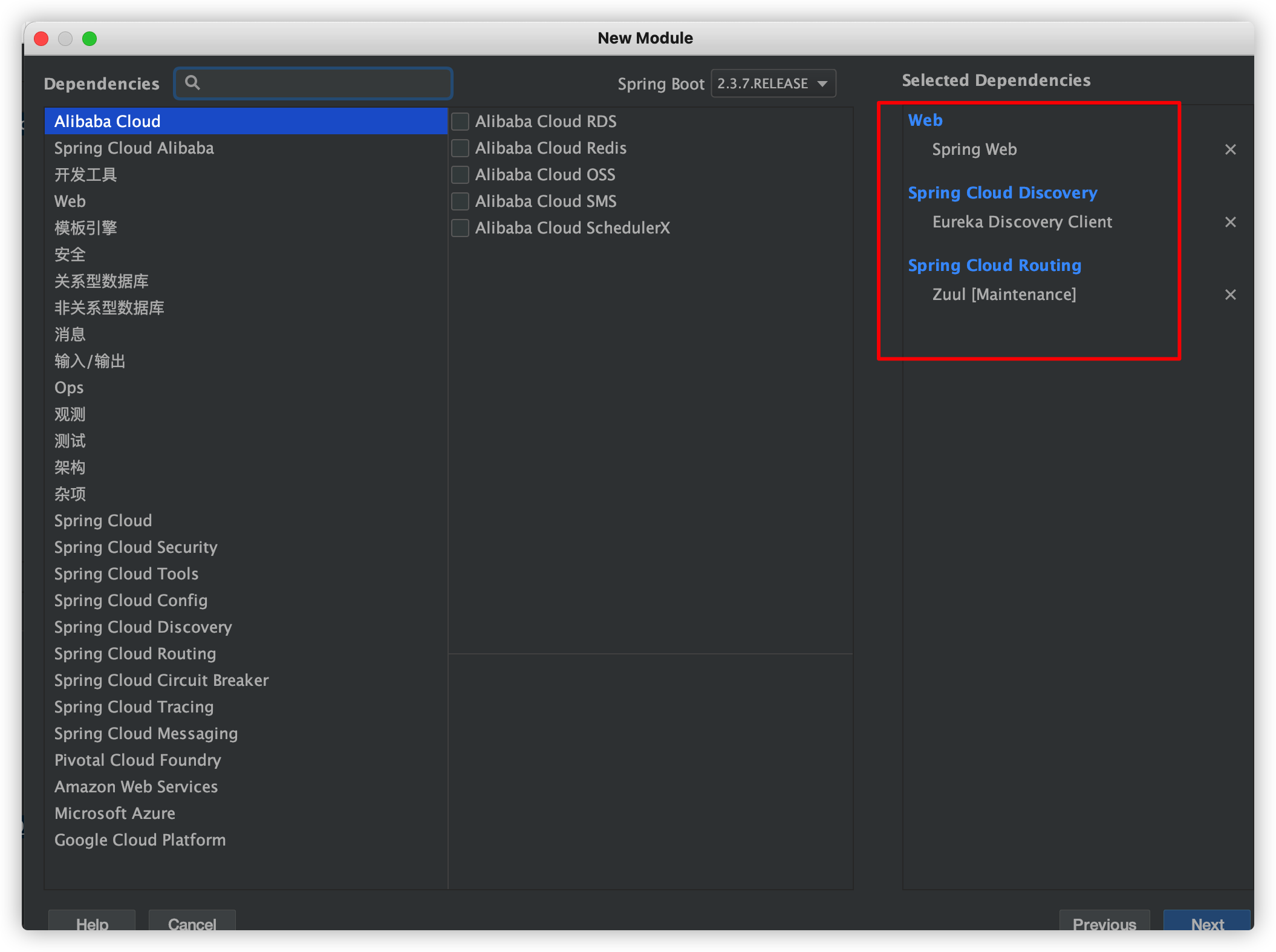1276x952 pixels.
Task: Check the Alibaba Cloud RDS checkbox
Action: click(x=460, y=122)
